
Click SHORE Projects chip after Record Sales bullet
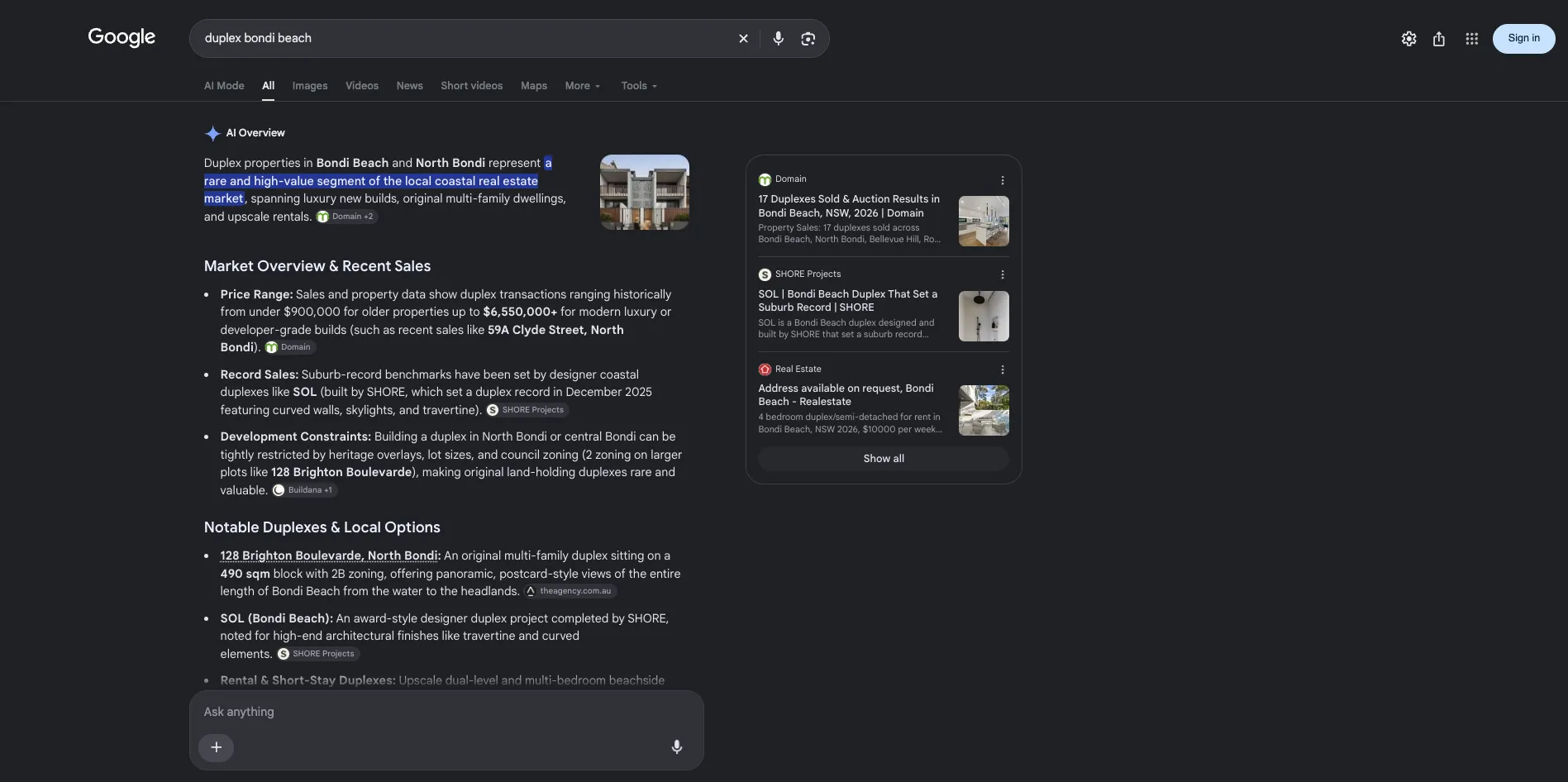coord(527,410)
